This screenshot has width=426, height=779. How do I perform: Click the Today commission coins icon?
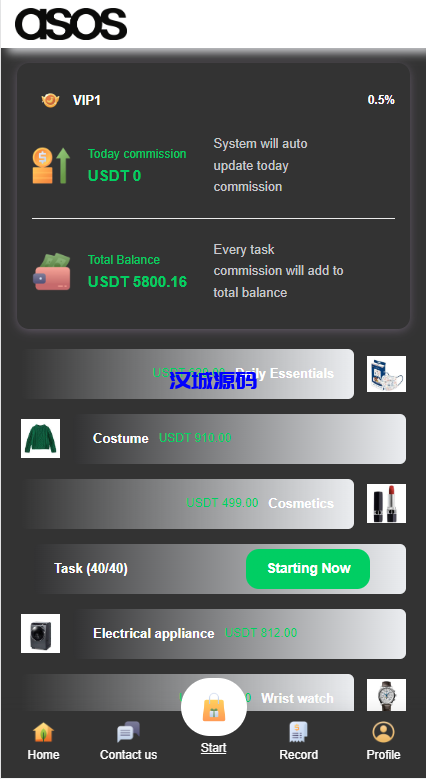click(x=51, y=166)
